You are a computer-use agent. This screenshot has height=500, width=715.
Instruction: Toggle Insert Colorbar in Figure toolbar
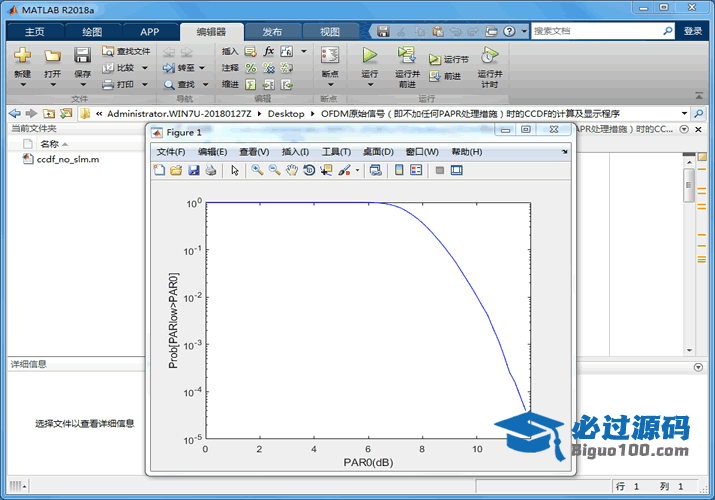coord(399,170)
